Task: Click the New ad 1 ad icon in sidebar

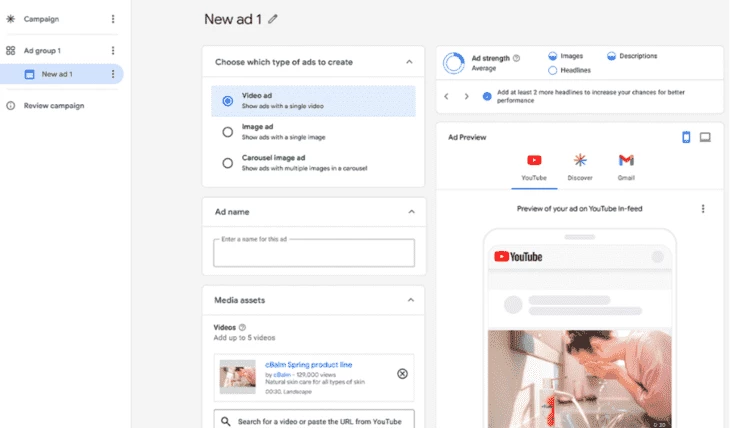Action: coord(29,74)
